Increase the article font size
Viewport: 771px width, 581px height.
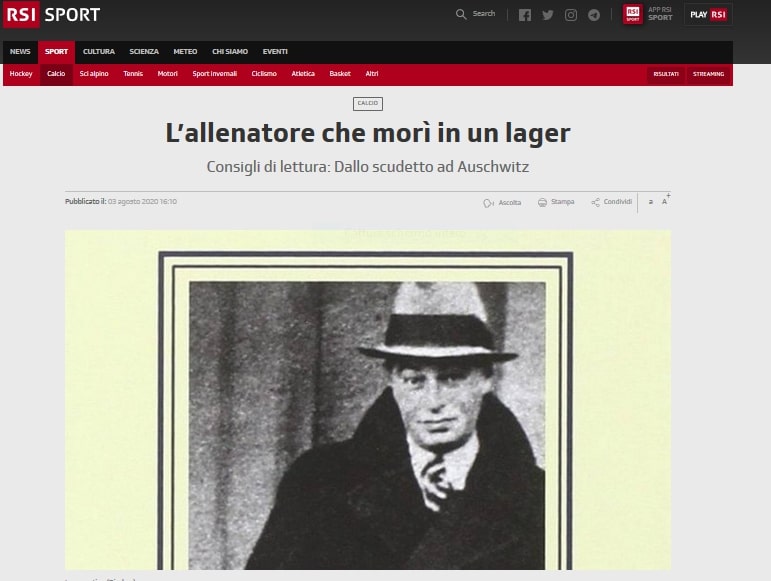[665, 201]
